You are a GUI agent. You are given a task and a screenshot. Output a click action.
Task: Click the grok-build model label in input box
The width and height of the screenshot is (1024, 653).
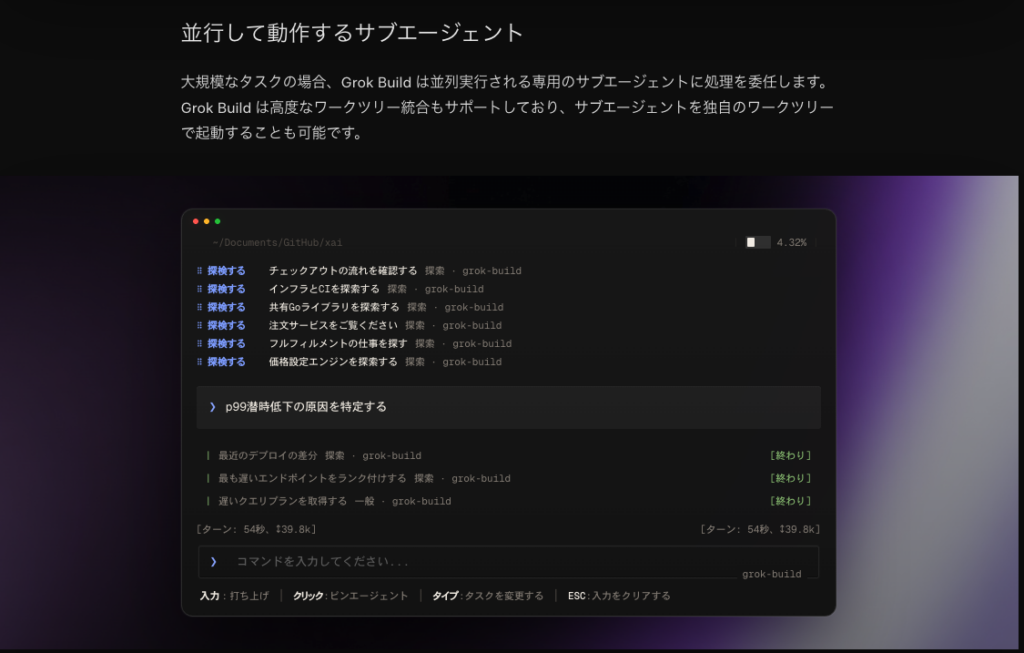(x=771, y=574)
